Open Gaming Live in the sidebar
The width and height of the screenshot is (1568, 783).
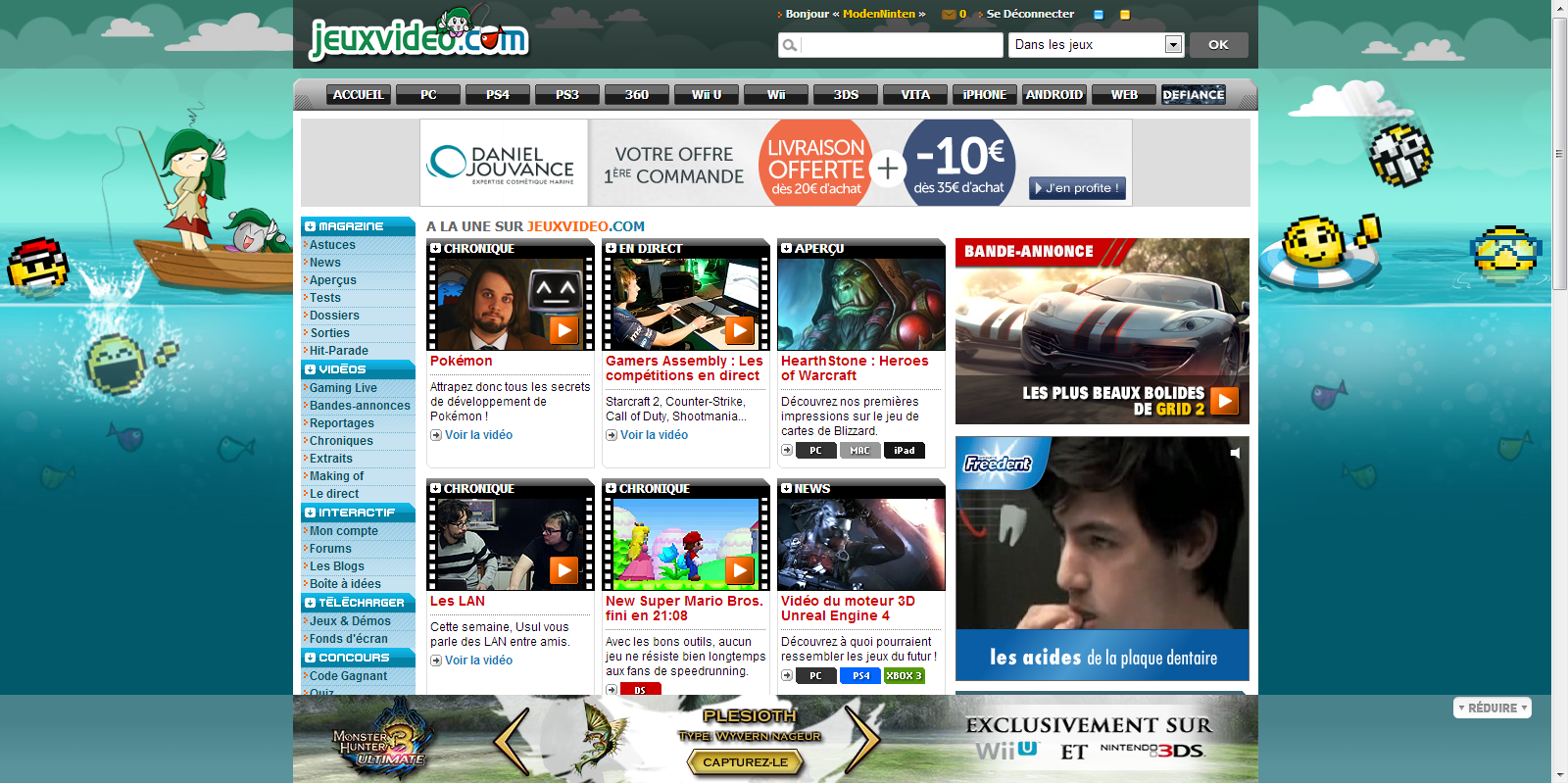[343, 388]
